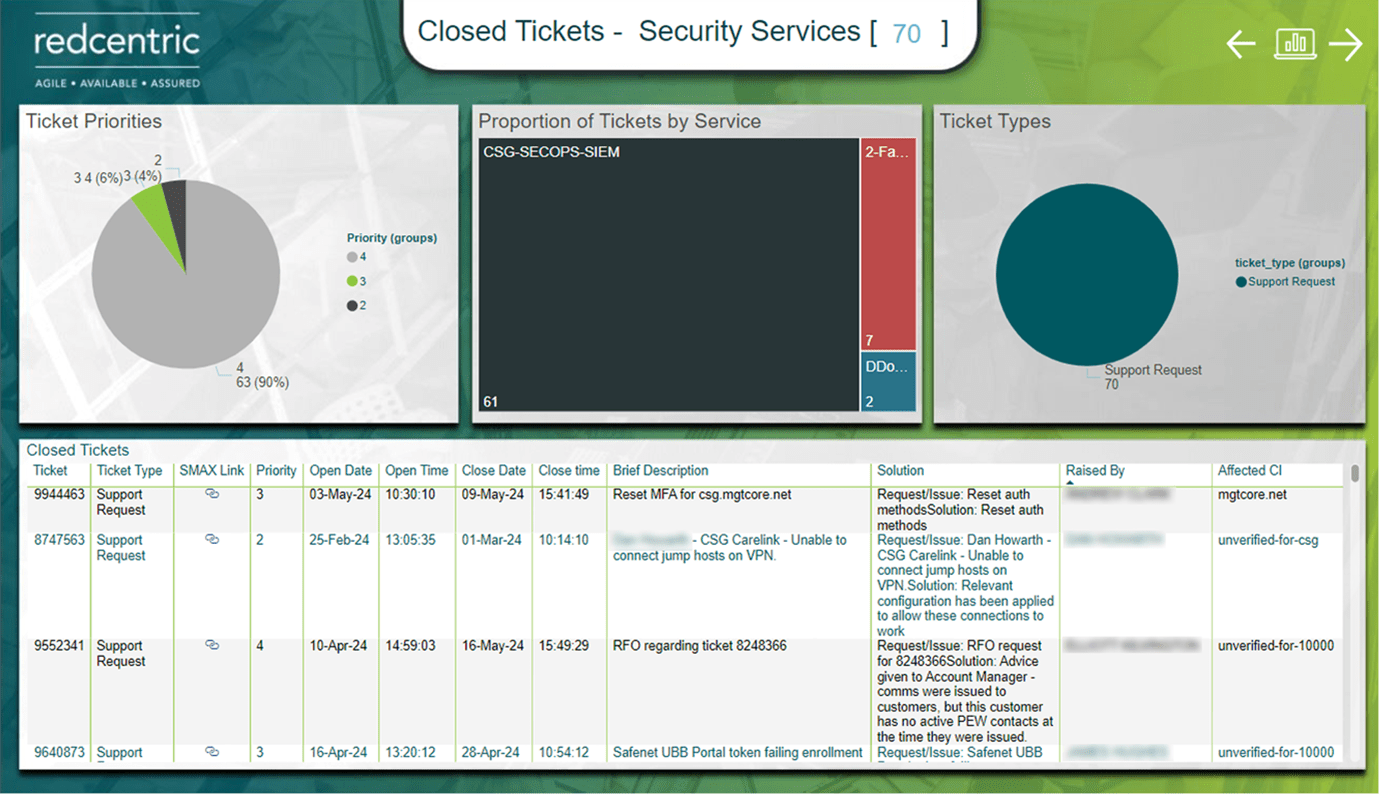1379x794 pixels.
Task: Go to the previous dashboard with left arrow
Action: tap(1241, 44)
